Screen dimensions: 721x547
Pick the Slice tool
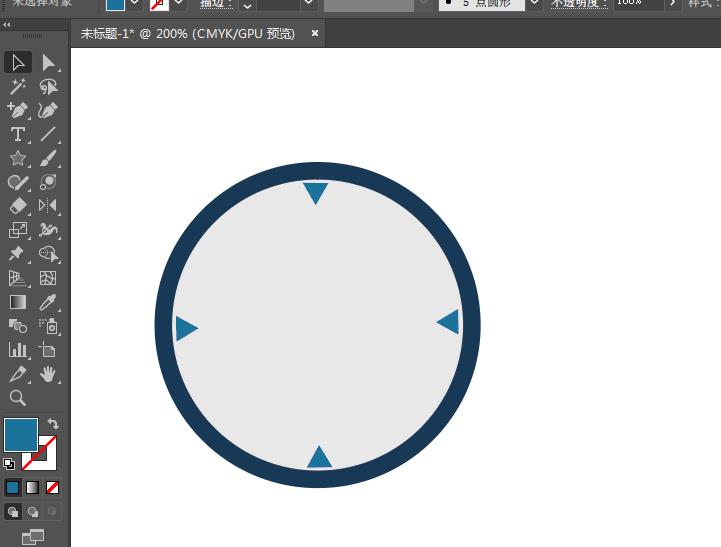pos(18,374)
